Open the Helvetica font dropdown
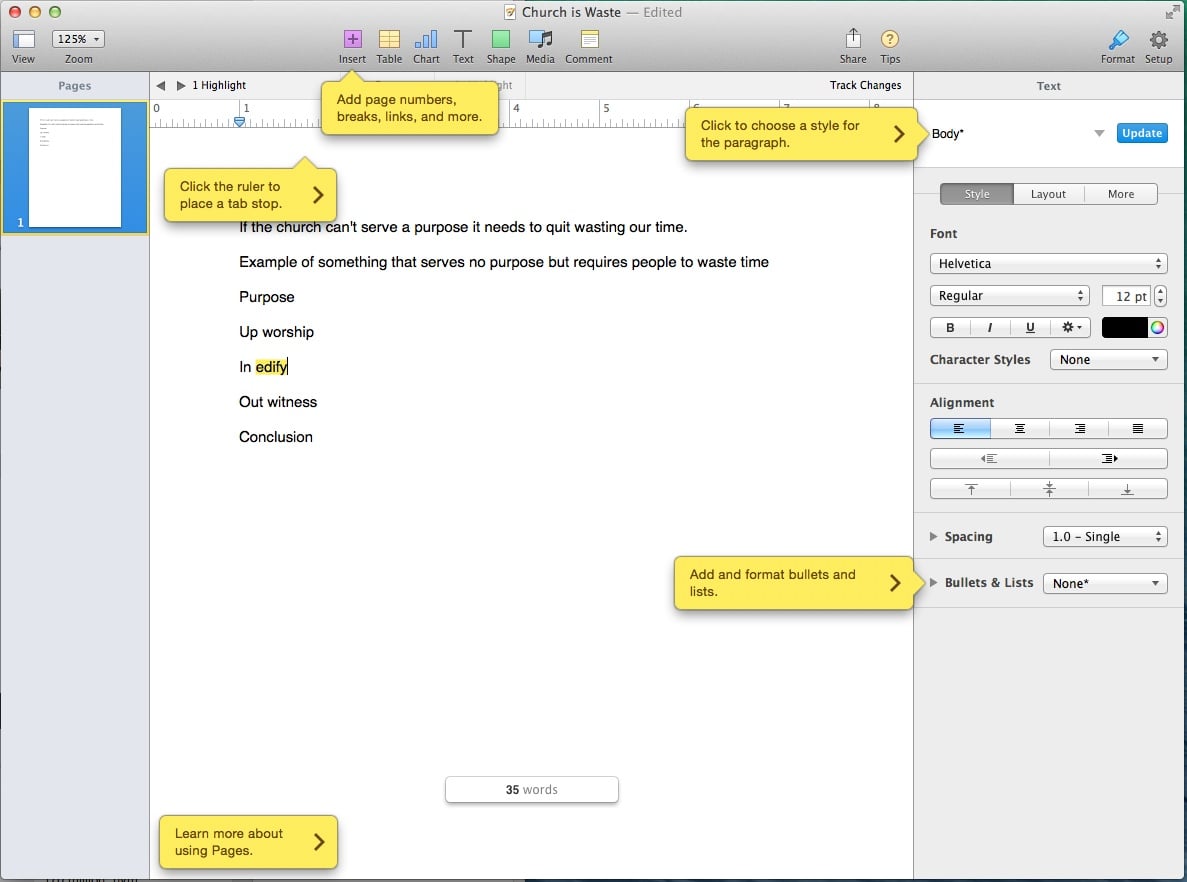The width and height of the screenshot is (1187, 882). pyautogui.click(x=1048, y=264)
